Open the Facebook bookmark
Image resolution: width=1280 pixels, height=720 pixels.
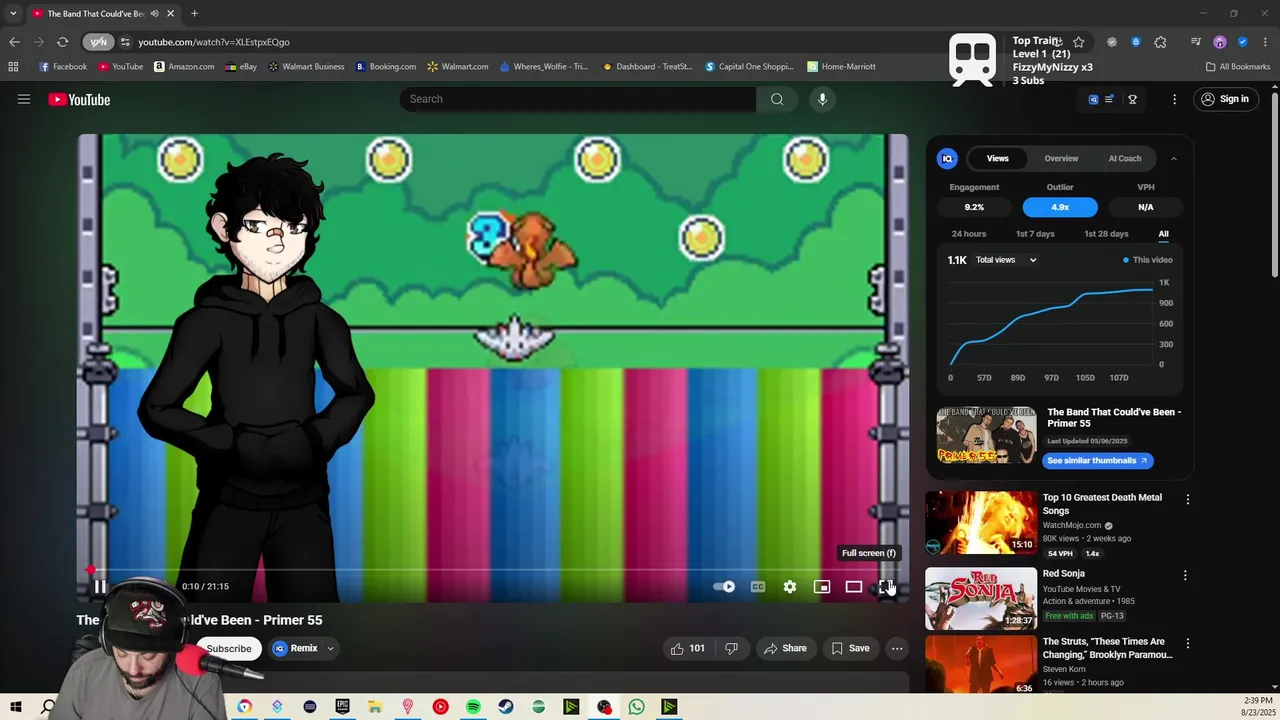coord(63,67)
